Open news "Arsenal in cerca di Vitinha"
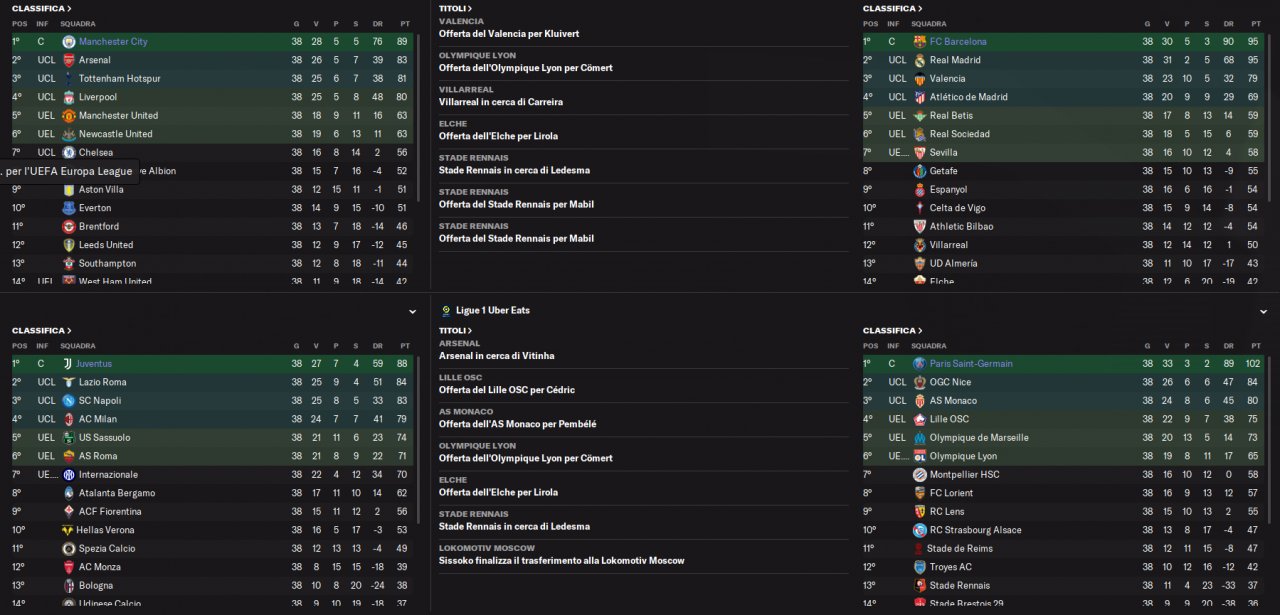Viewport: 1280px width, 615px height. click(x=496, y=356)
